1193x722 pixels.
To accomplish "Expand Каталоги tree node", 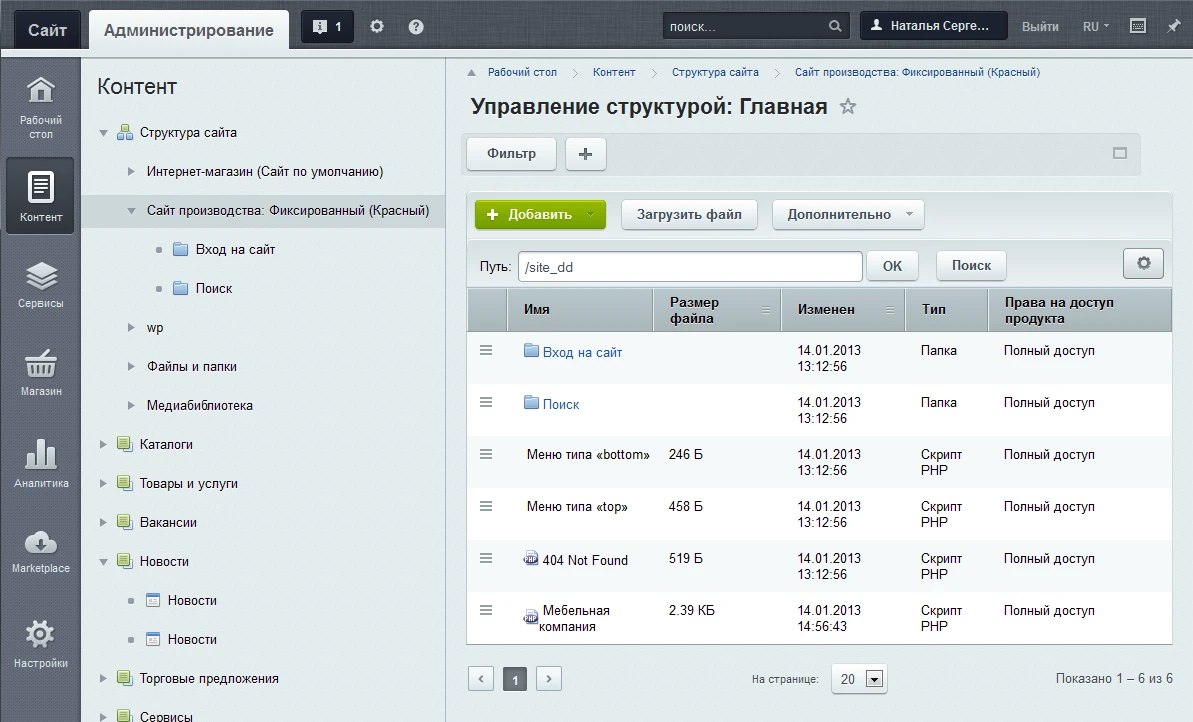I will tap(103, 444).
